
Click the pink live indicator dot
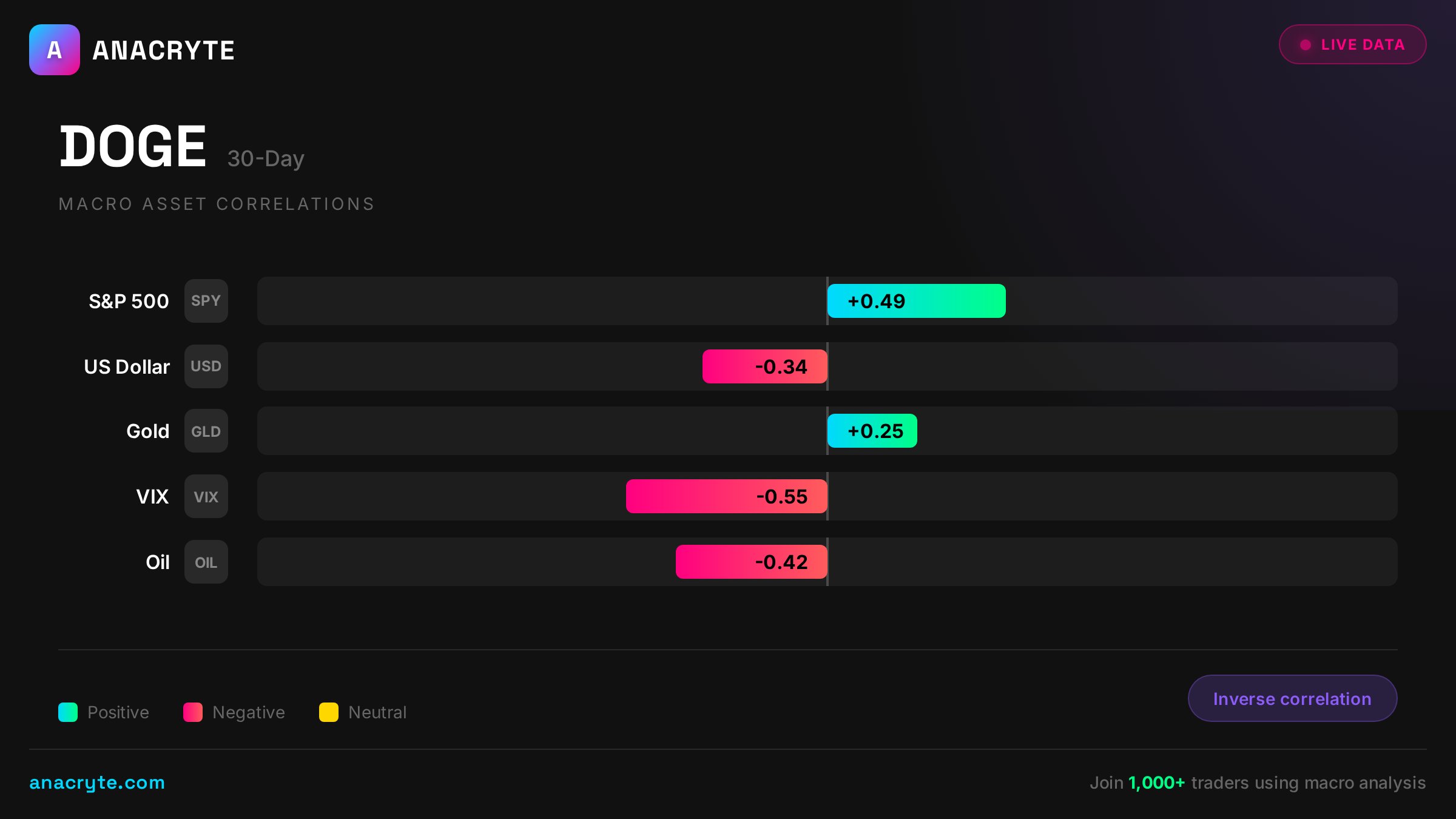(x=1306, y=45)
